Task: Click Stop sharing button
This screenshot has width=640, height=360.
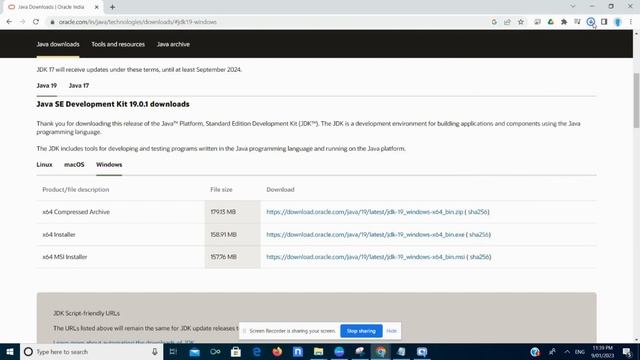Action: point(361,331)
